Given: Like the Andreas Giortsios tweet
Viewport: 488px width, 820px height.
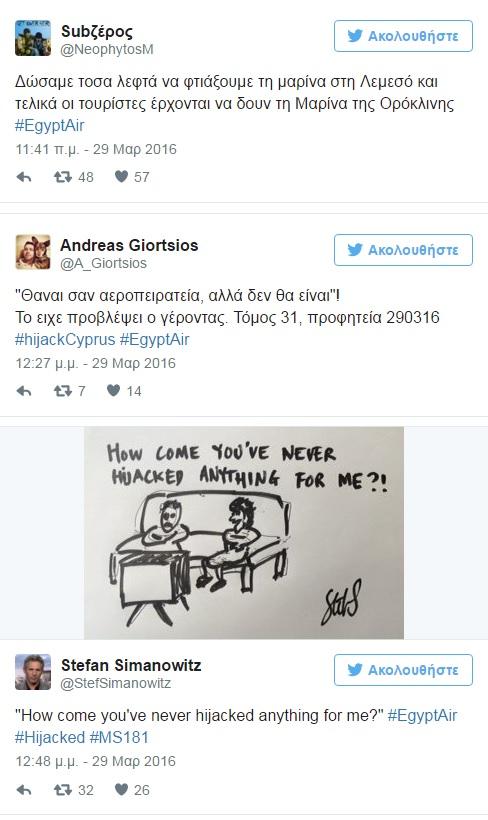Looking at the screenshot, I should tap(114, 390).
